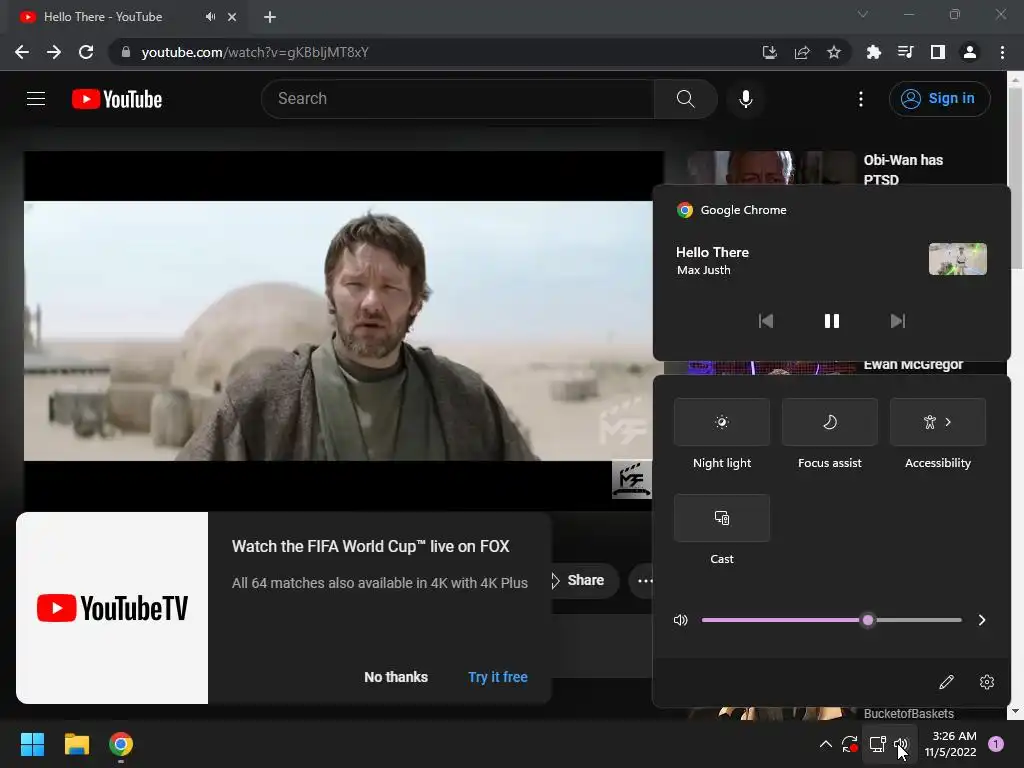
Task: Click the share page icon in address bar
Action: click(802, 52)
